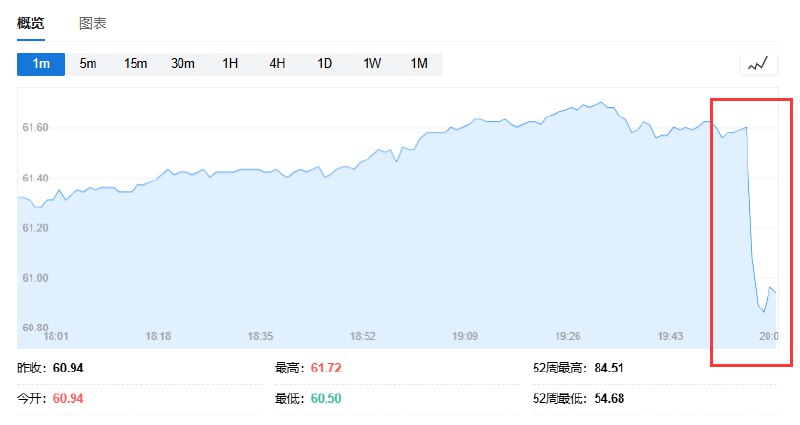The image size is (800, 425).
Task: Click the price trough after the drop
Action: [764, 311]
